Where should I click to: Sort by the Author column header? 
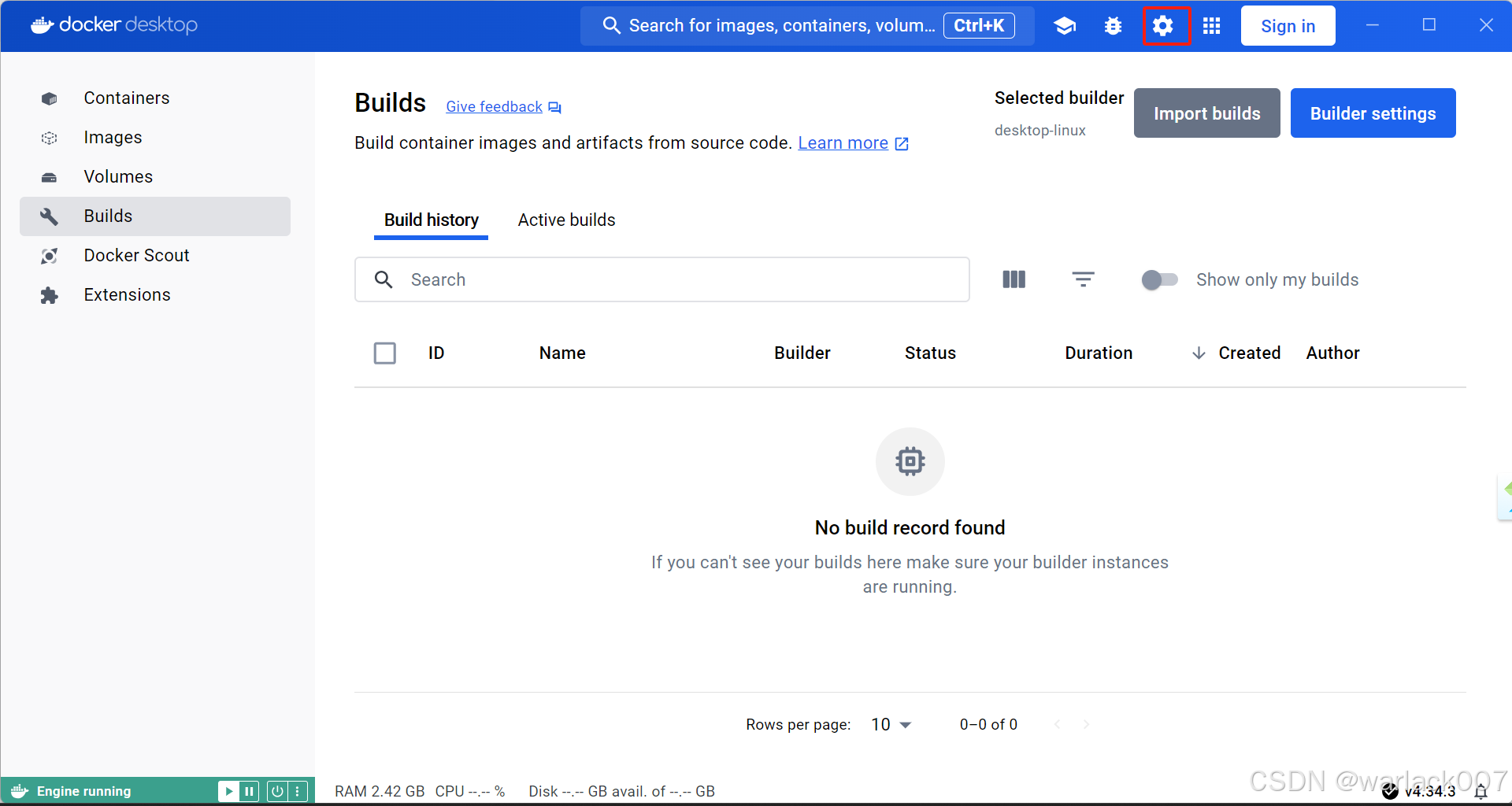tap(1332, 353)
